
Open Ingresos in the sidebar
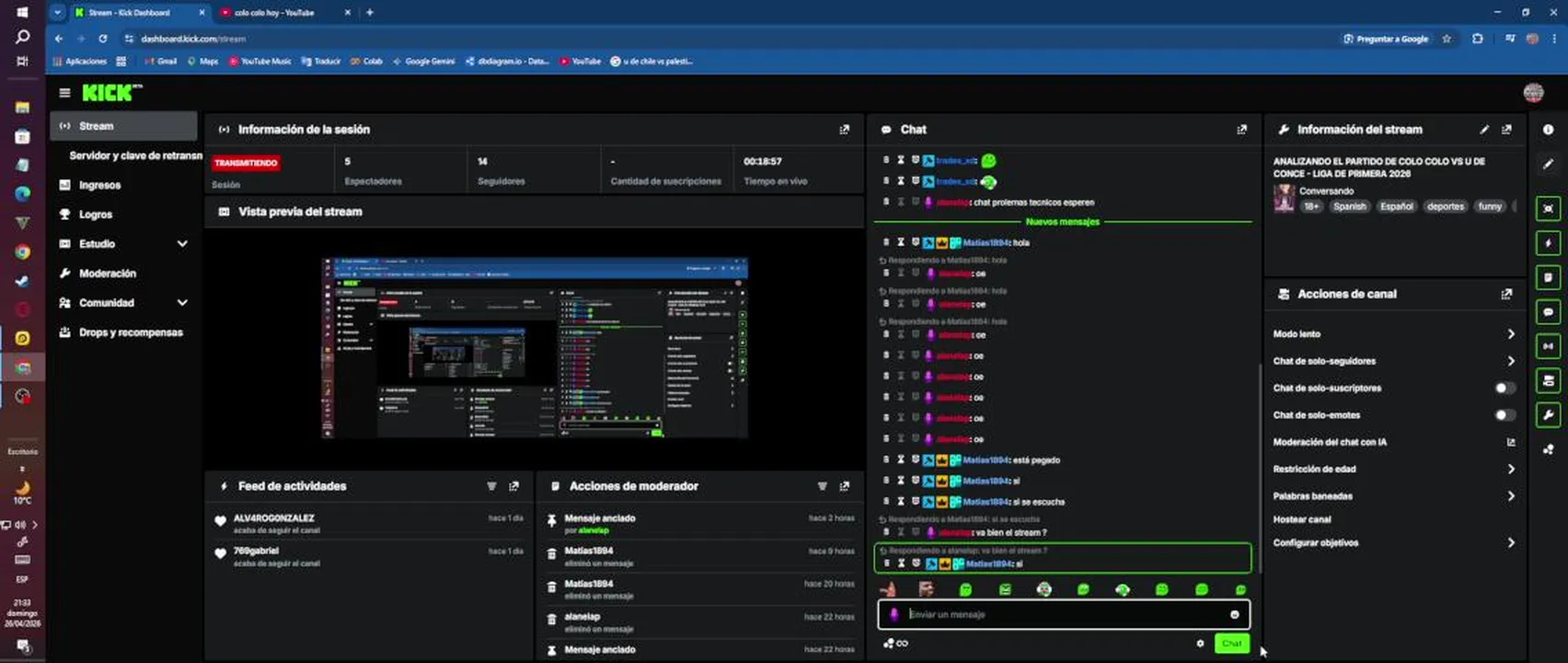coord(123,185)
